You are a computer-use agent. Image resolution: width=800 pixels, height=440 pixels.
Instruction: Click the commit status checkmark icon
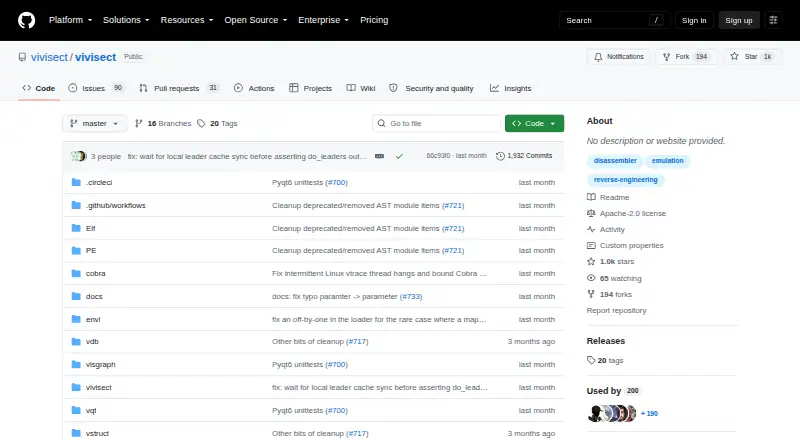click(399, 156)
